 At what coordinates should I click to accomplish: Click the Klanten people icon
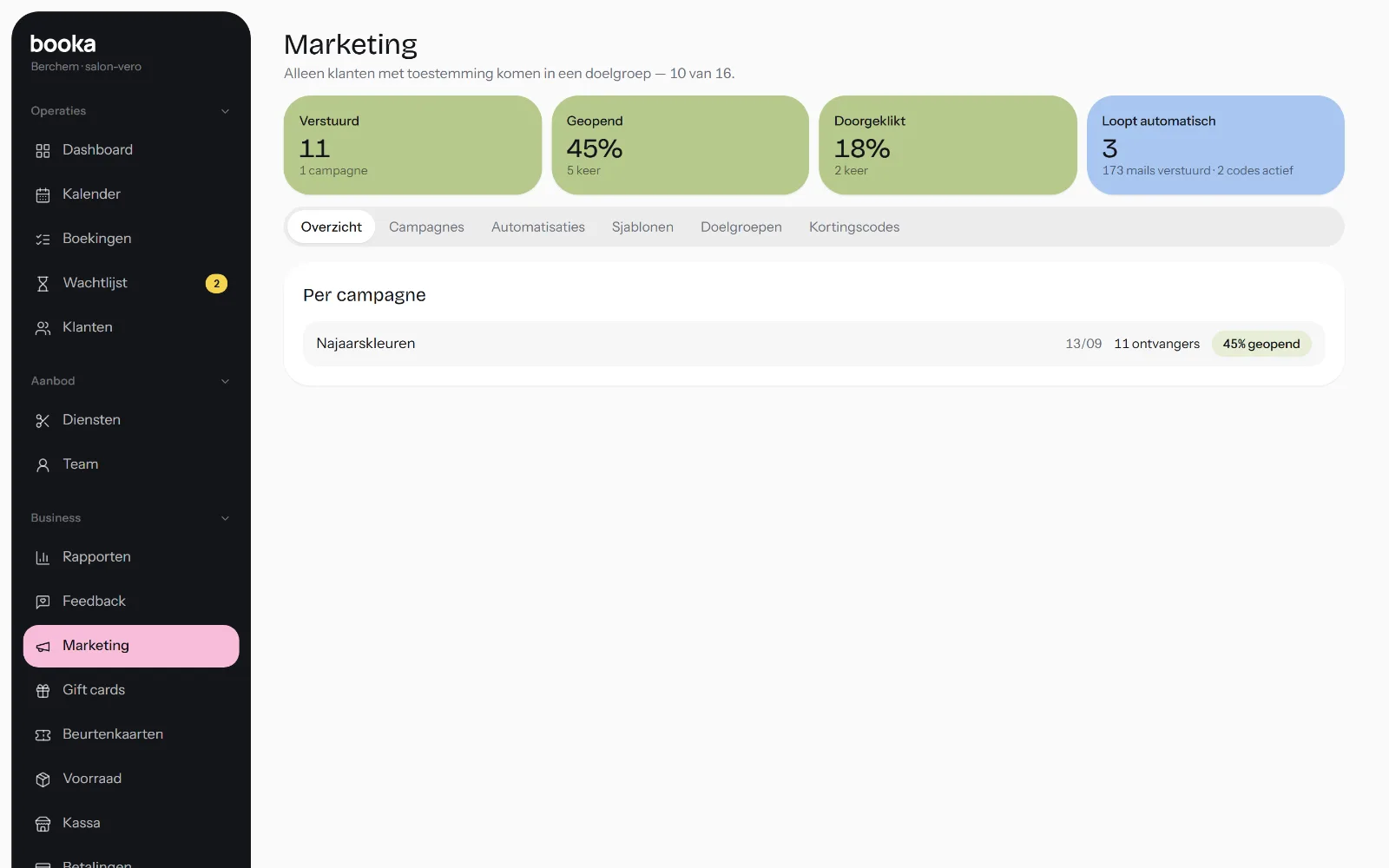pyautogui.click(x=43, y=328)
